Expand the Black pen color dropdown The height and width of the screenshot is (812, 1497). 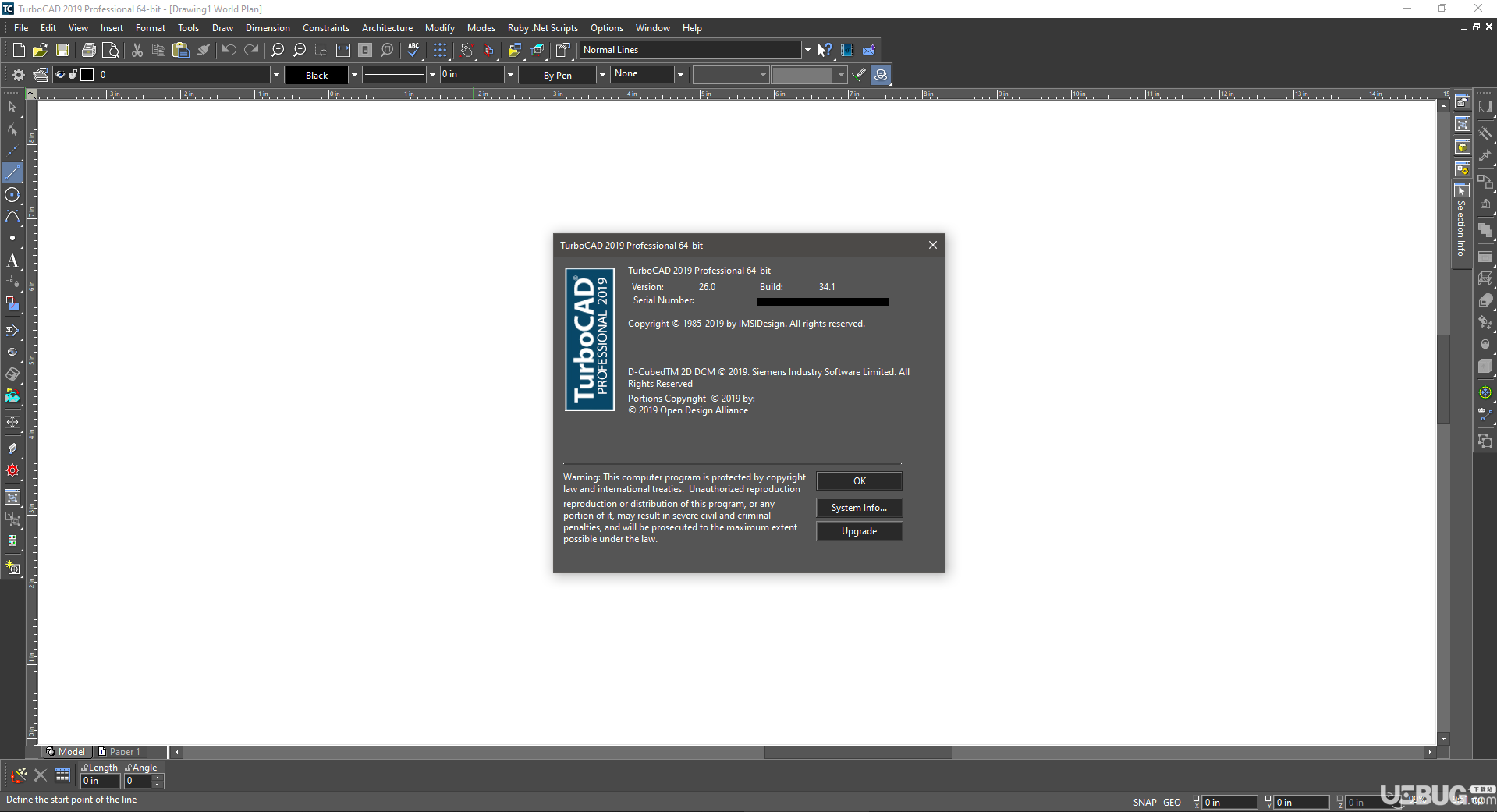pyautogui.click(x=354, y=75)
